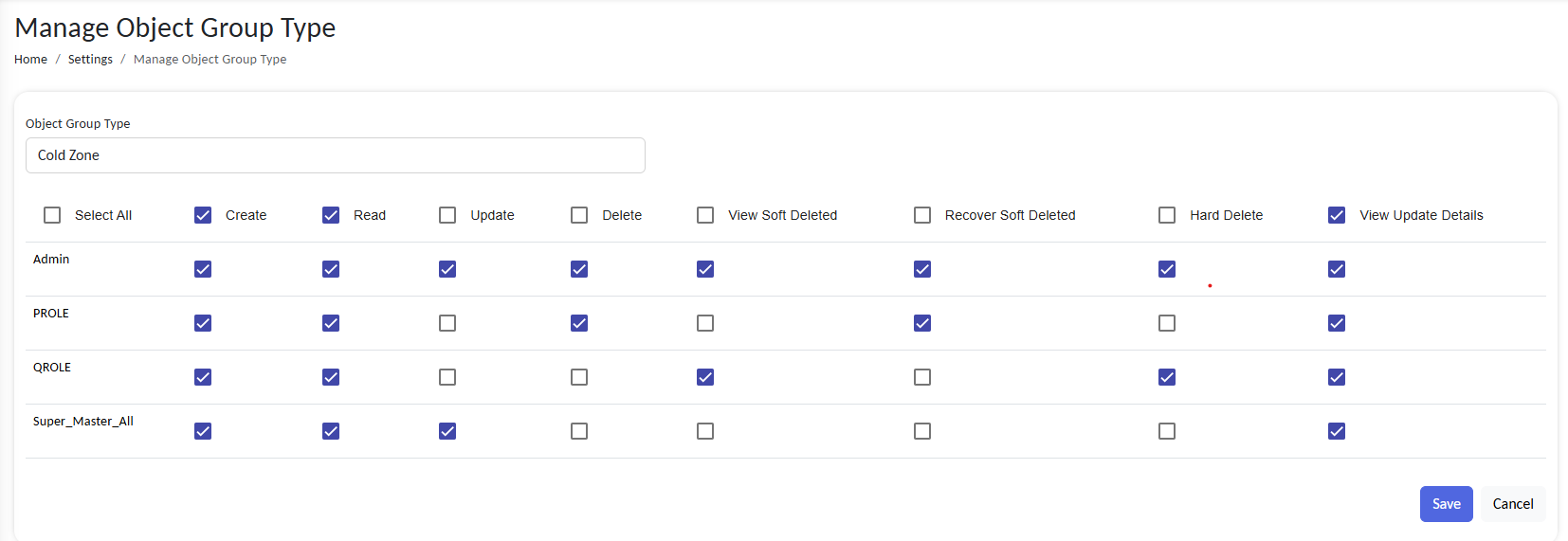Uncheck View Update Details header checkbox
1568x541 pixels.
1337,215
